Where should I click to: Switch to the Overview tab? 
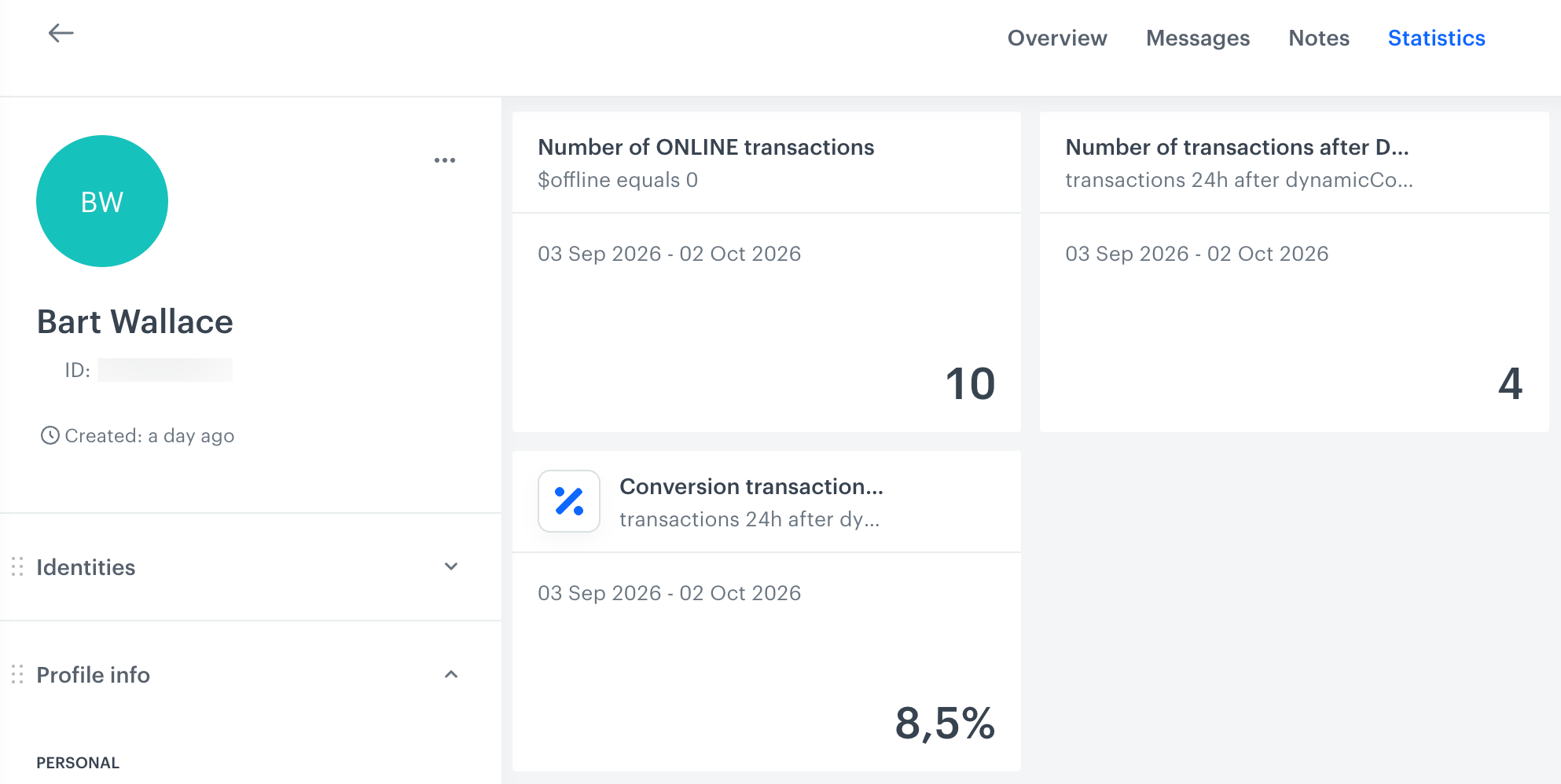point(1057,38)
